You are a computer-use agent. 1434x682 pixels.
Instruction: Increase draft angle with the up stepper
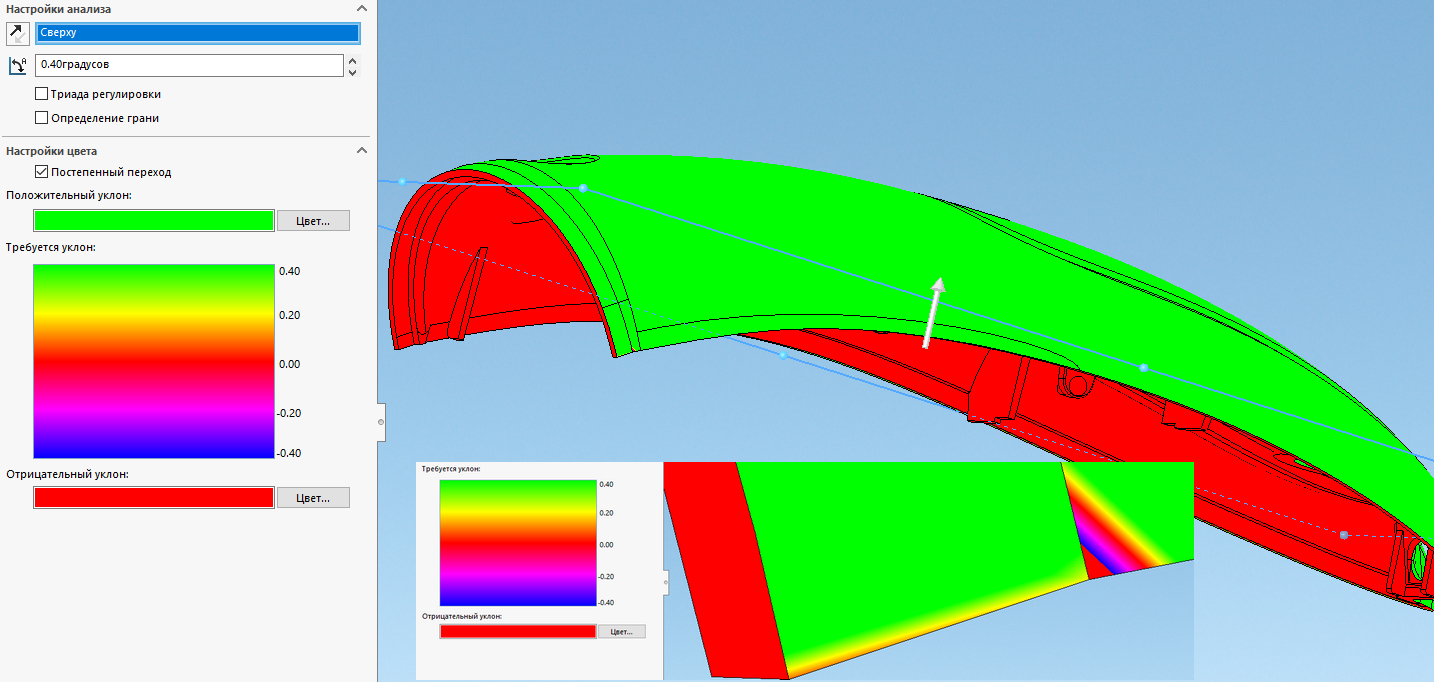coord(352,60)
